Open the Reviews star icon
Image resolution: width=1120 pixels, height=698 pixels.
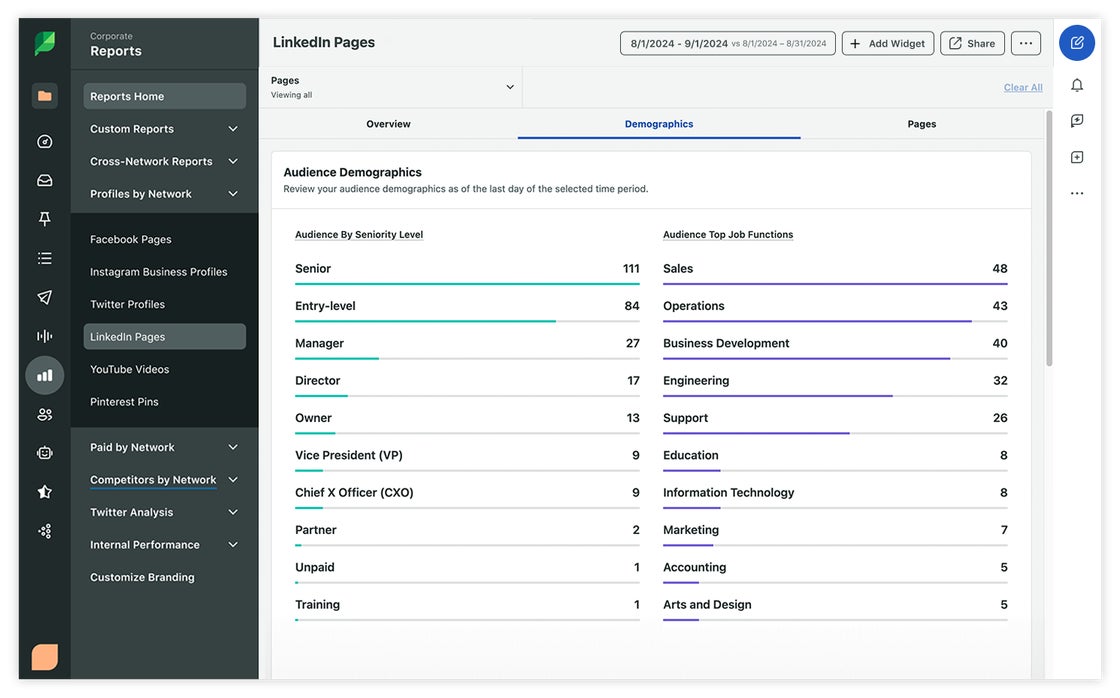click(x=44, y=491)
